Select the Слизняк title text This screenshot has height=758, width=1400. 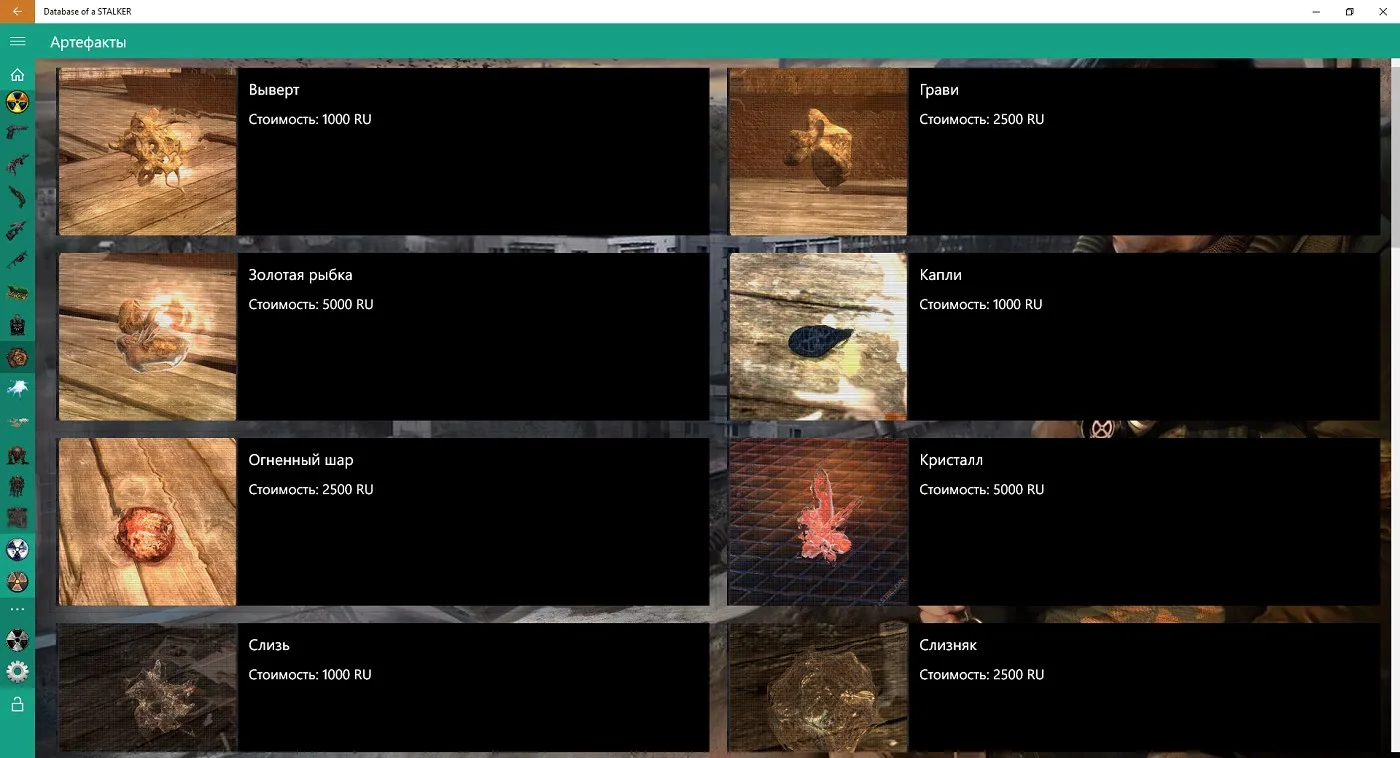(948, 645)
